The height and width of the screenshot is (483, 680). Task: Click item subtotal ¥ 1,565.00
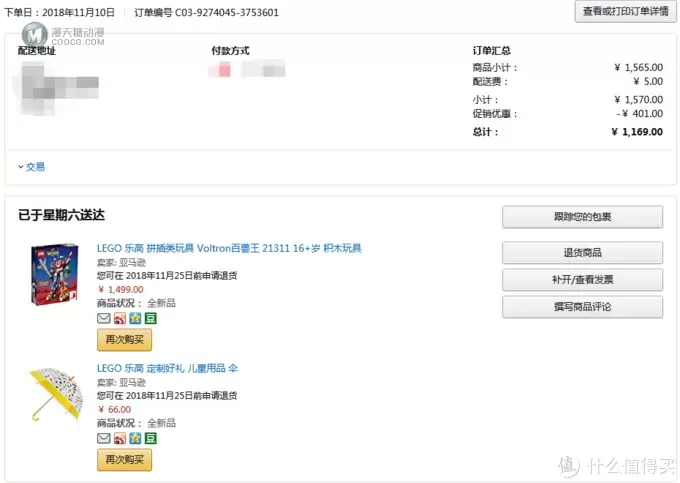[x=639, y=68]
